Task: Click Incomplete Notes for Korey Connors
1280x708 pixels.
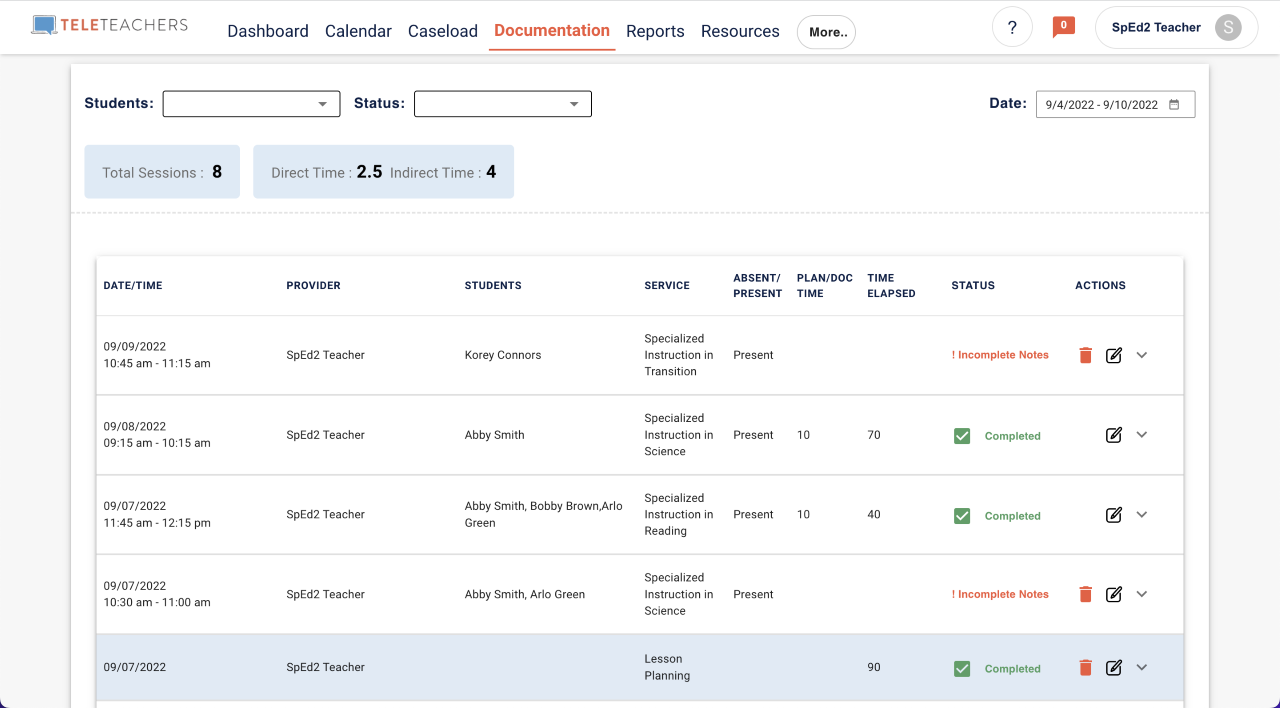Action: click(x=1000, y=355)
